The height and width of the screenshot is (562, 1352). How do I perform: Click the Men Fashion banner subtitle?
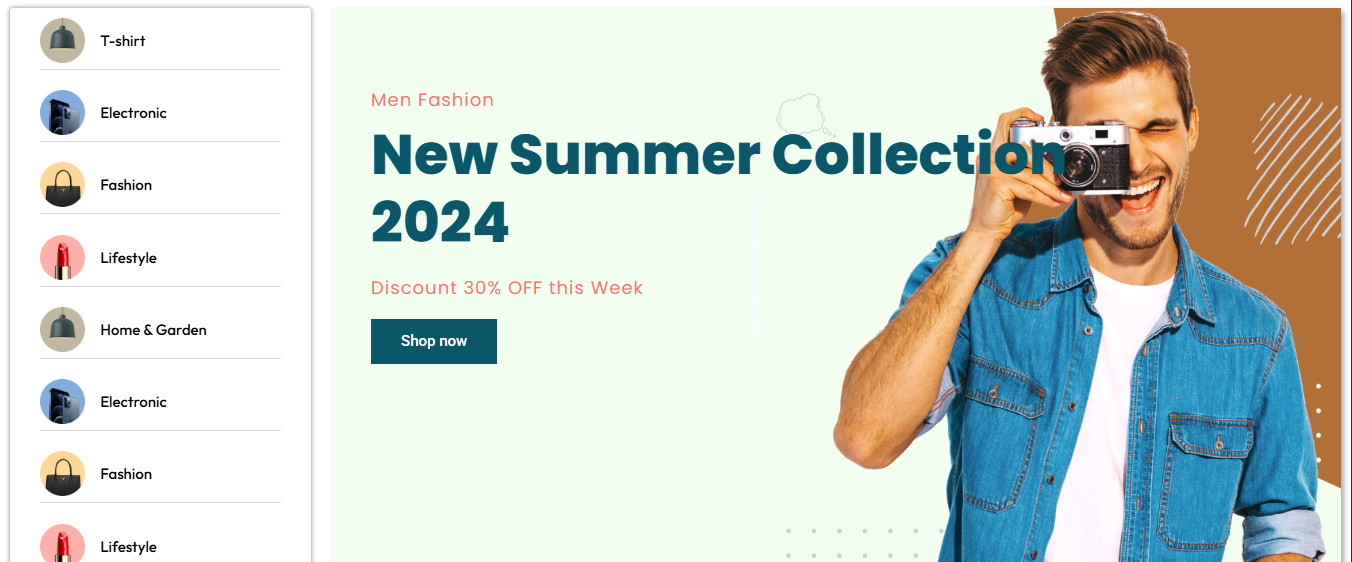pos(432,100)
